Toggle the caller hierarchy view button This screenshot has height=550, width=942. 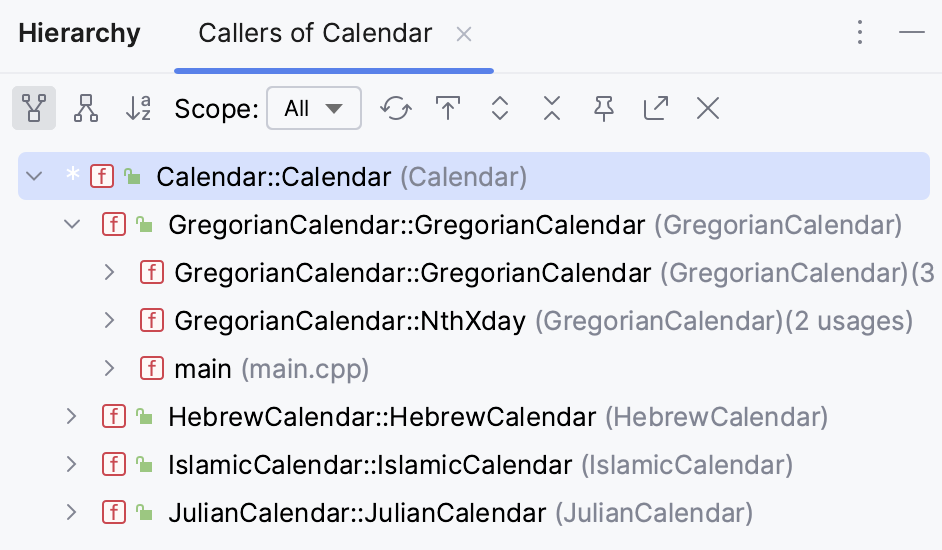click(x=34, y=108)
